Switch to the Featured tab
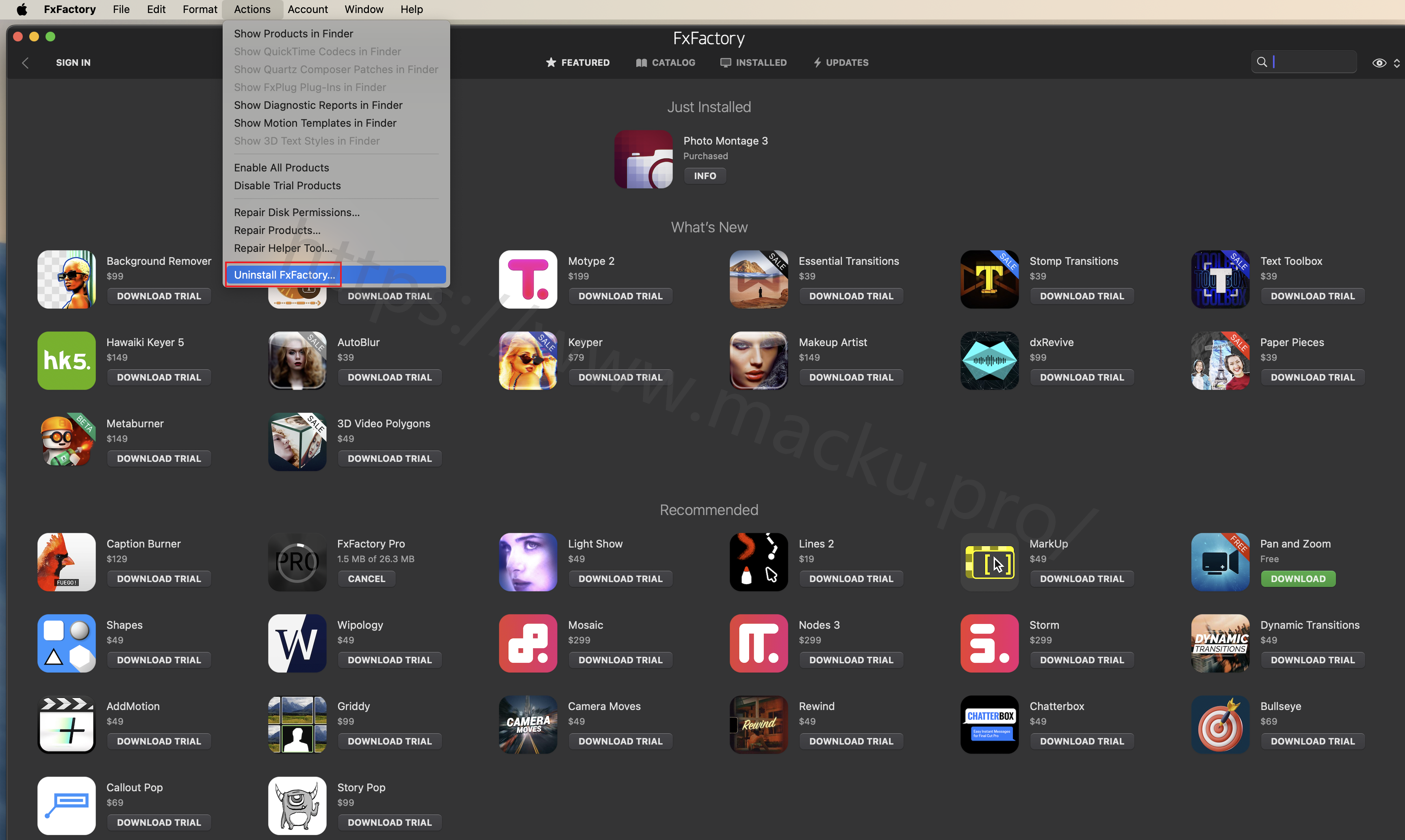The width and height of the screenshot is (1405, 840). click(x=577, y=62)
